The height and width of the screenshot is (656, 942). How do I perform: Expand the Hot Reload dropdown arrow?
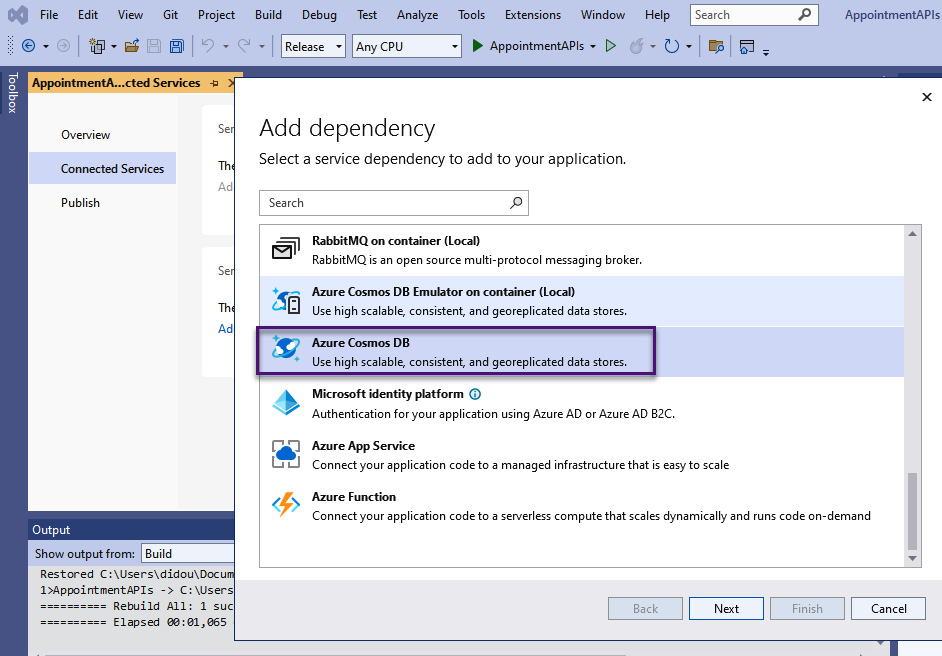click(652, 46)
